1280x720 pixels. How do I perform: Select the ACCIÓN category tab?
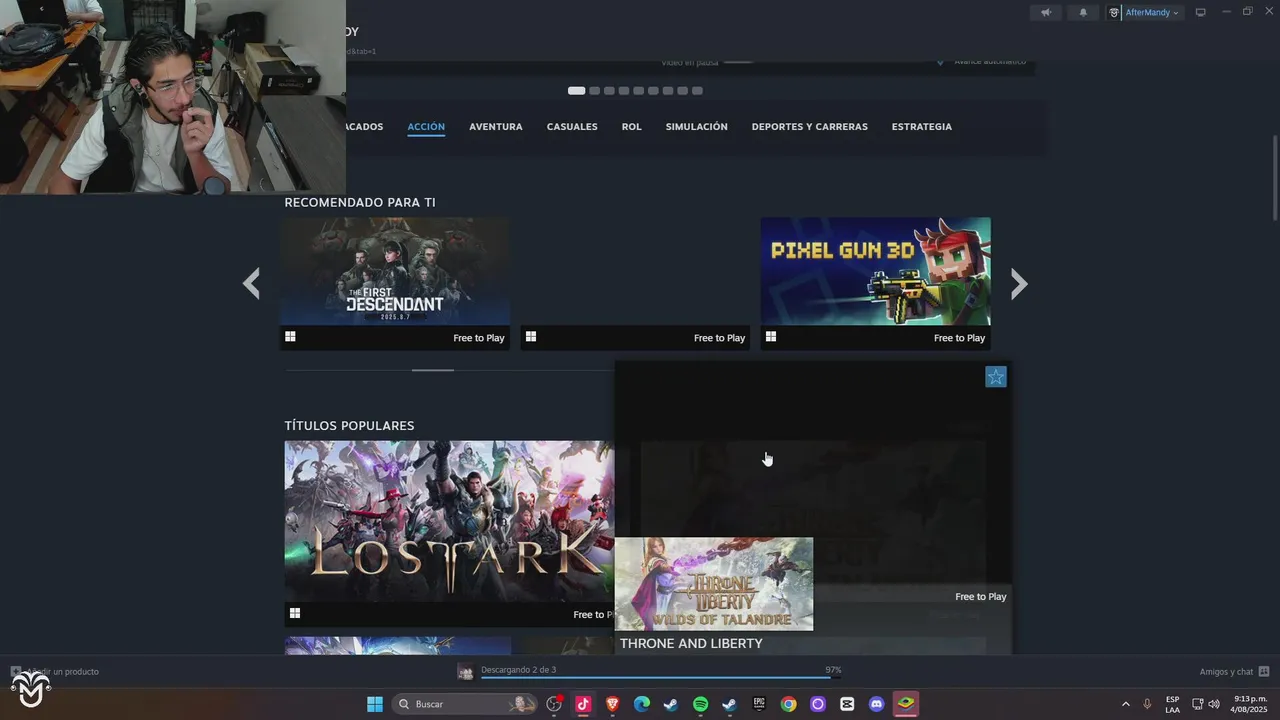[426, 127]
